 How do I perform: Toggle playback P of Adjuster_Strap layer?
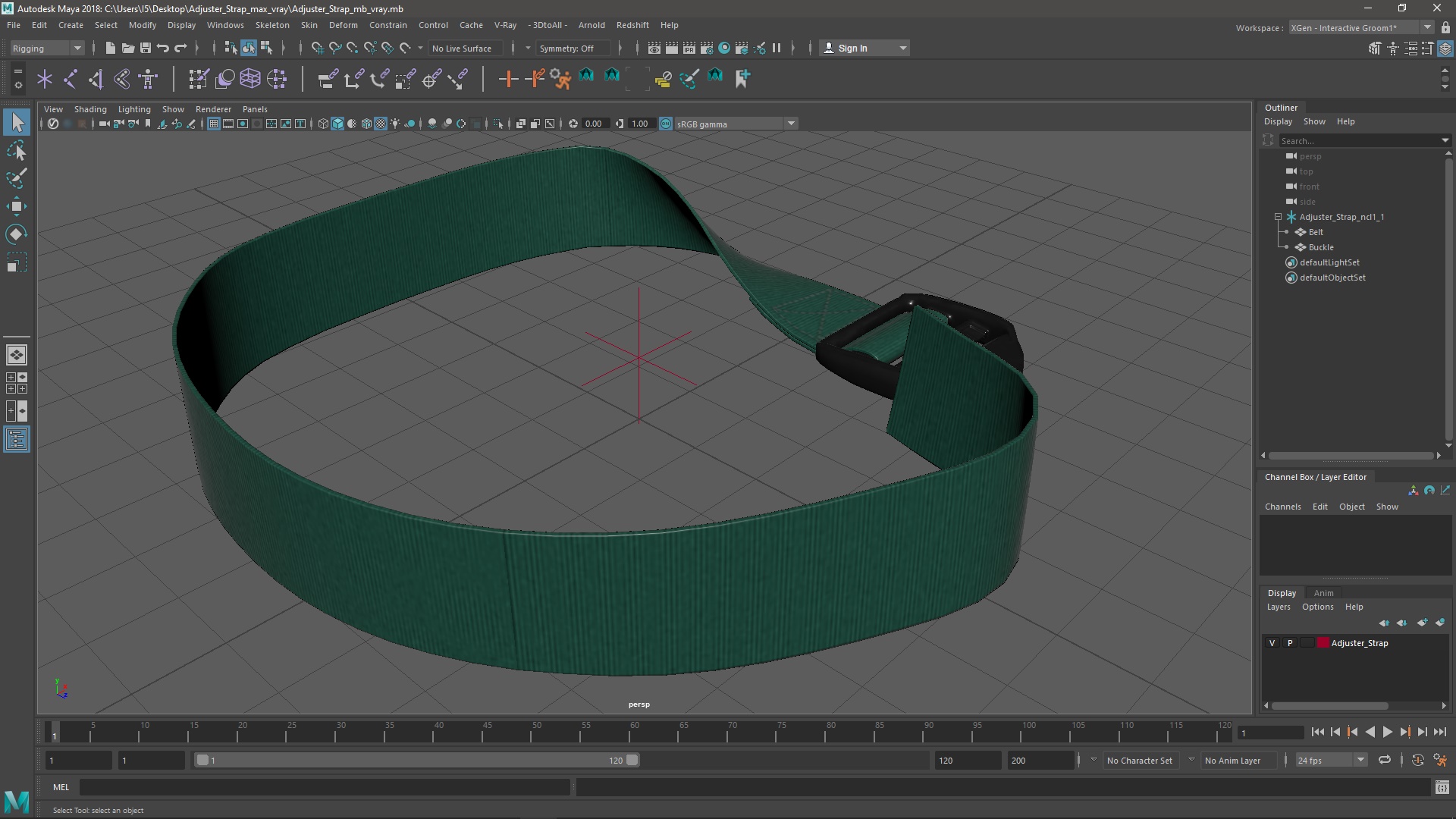click(1290, 643)
